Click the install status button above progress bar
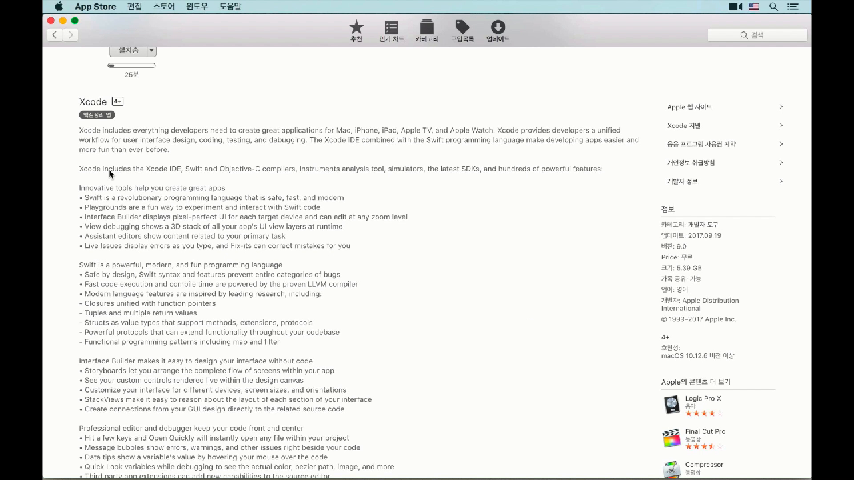The width and height of the screenshot is (854, 480). [x=129, y=50]
